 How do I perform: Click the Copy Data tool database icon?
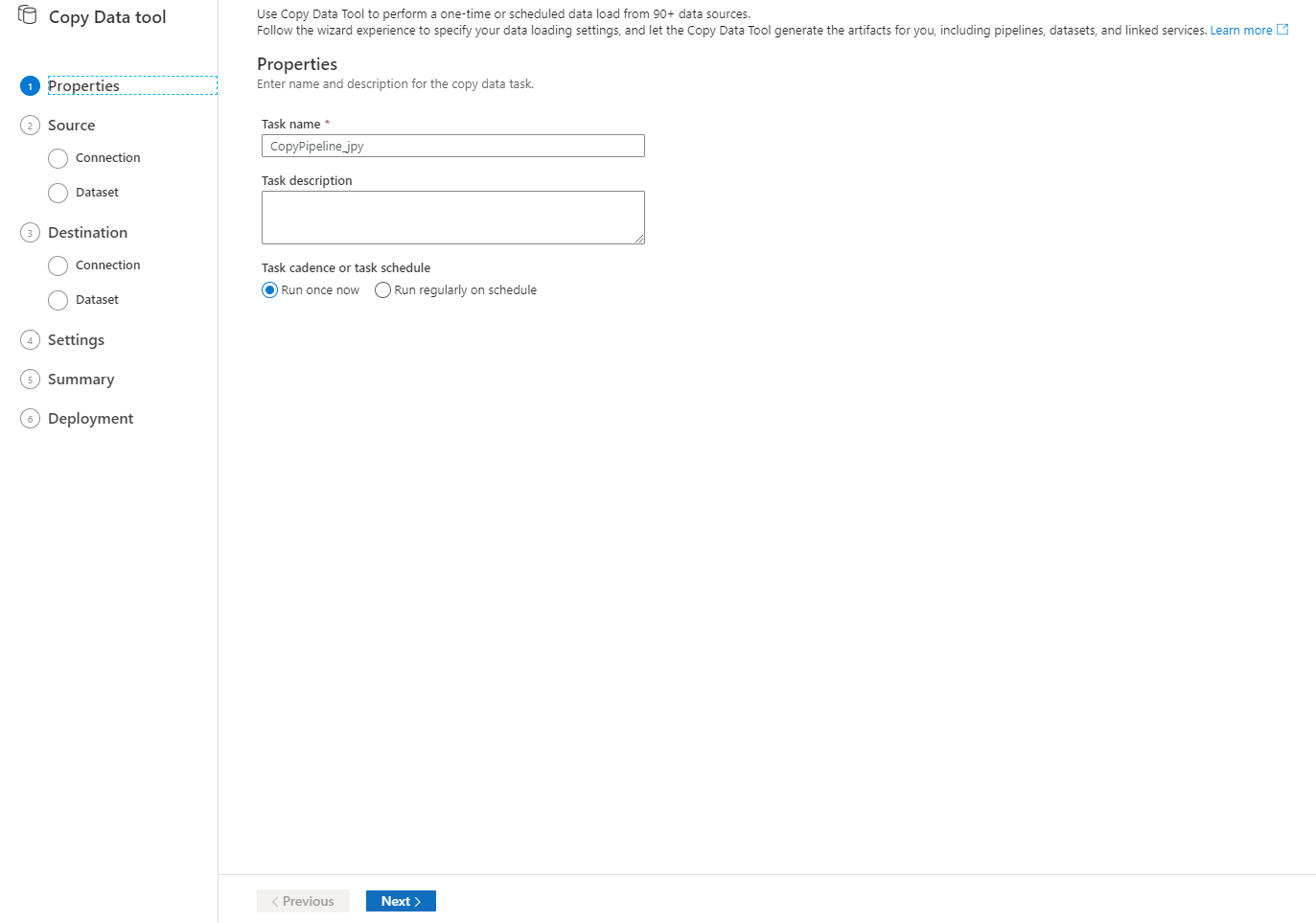click(x=28, y=15)
